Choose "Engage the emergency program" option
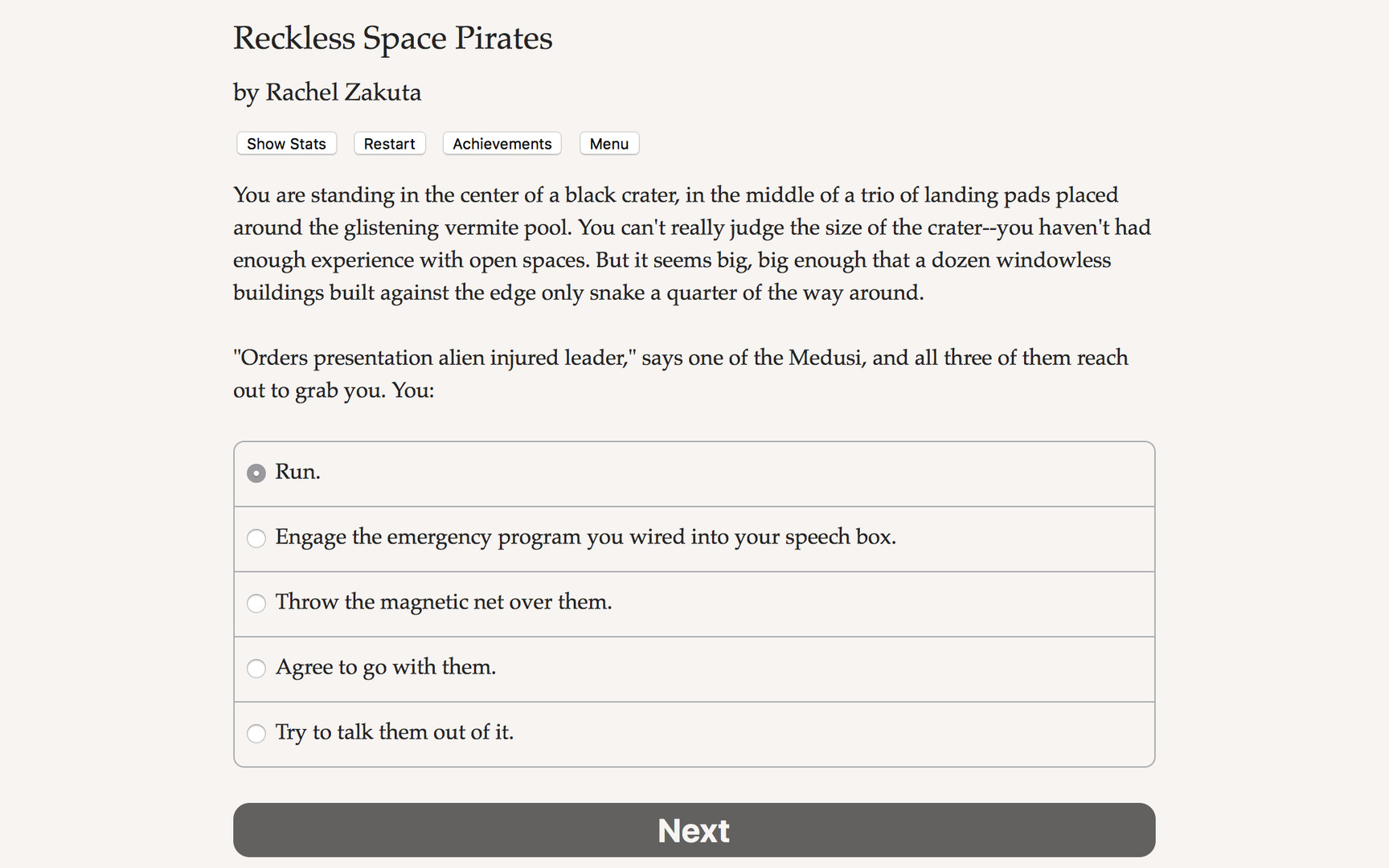The height and width of the screenshot is (868, 1389). point(256,538)
